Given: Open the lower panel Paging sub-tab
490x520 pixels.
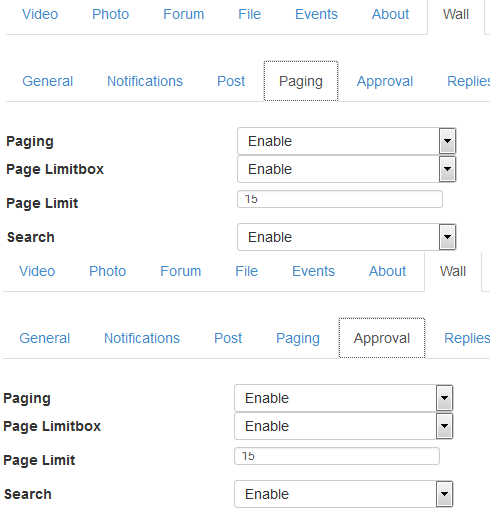Looking at the screenshot, I should coord(298,338).
